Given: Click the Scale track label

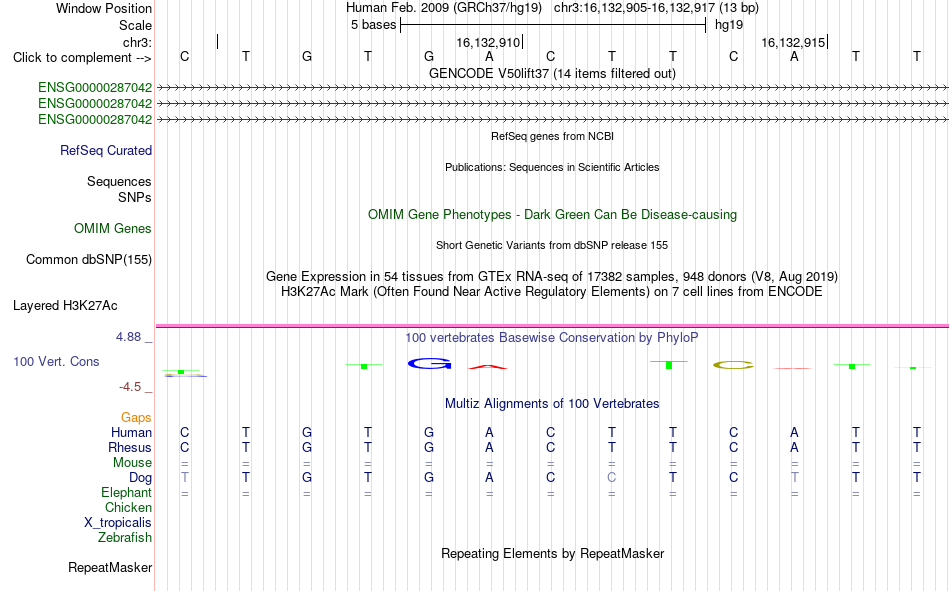Looking at the screenshot, I should (x=135, y=25).
